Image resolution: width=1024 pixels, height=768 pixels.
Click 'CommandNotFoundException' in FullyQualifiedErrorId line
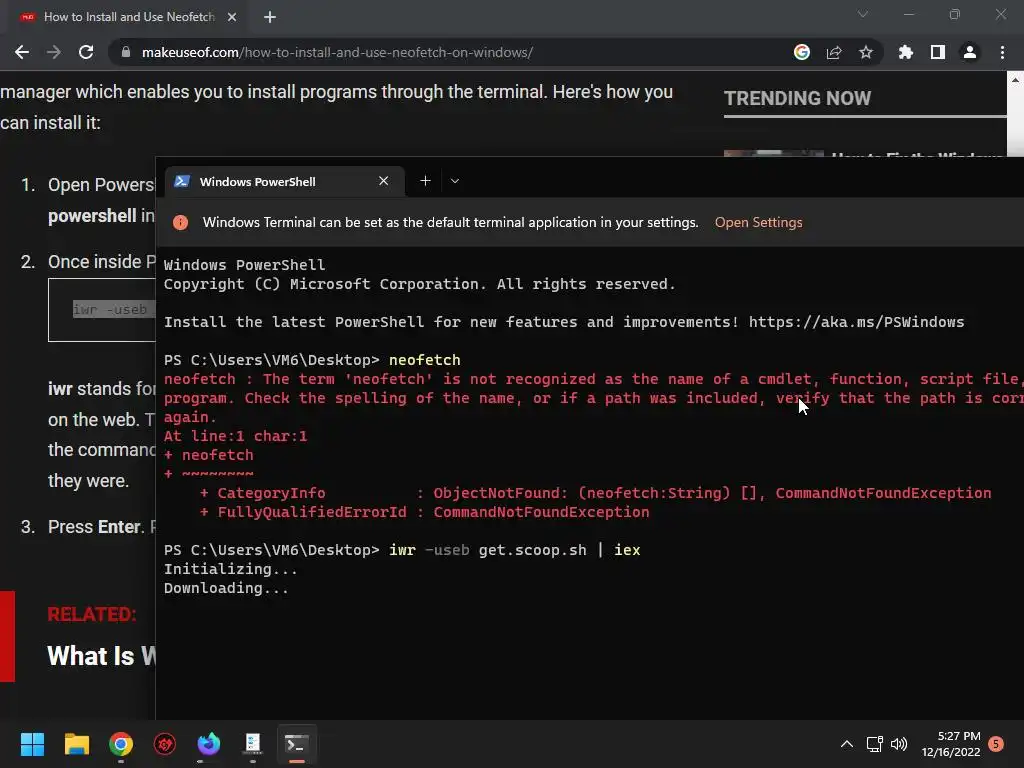[541, 512]
